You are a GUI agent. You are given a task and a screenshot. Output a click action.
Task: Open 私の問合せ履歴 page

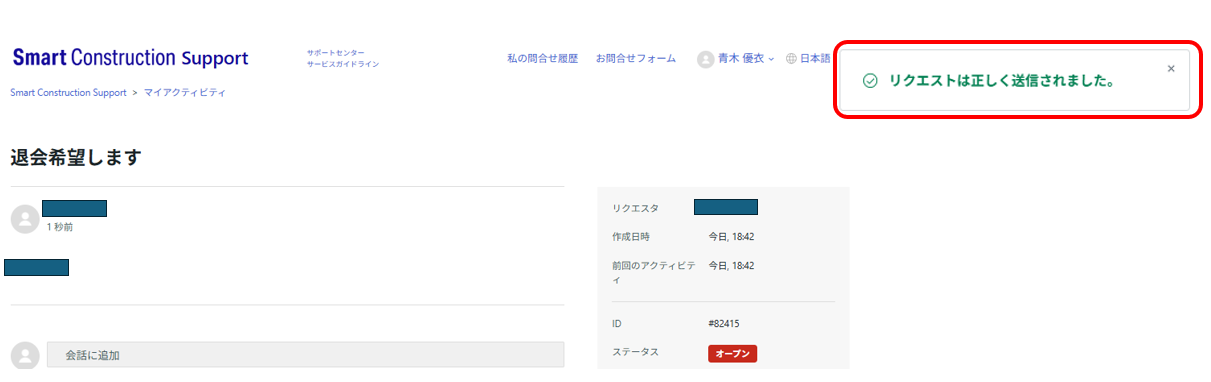coord(542,59)
